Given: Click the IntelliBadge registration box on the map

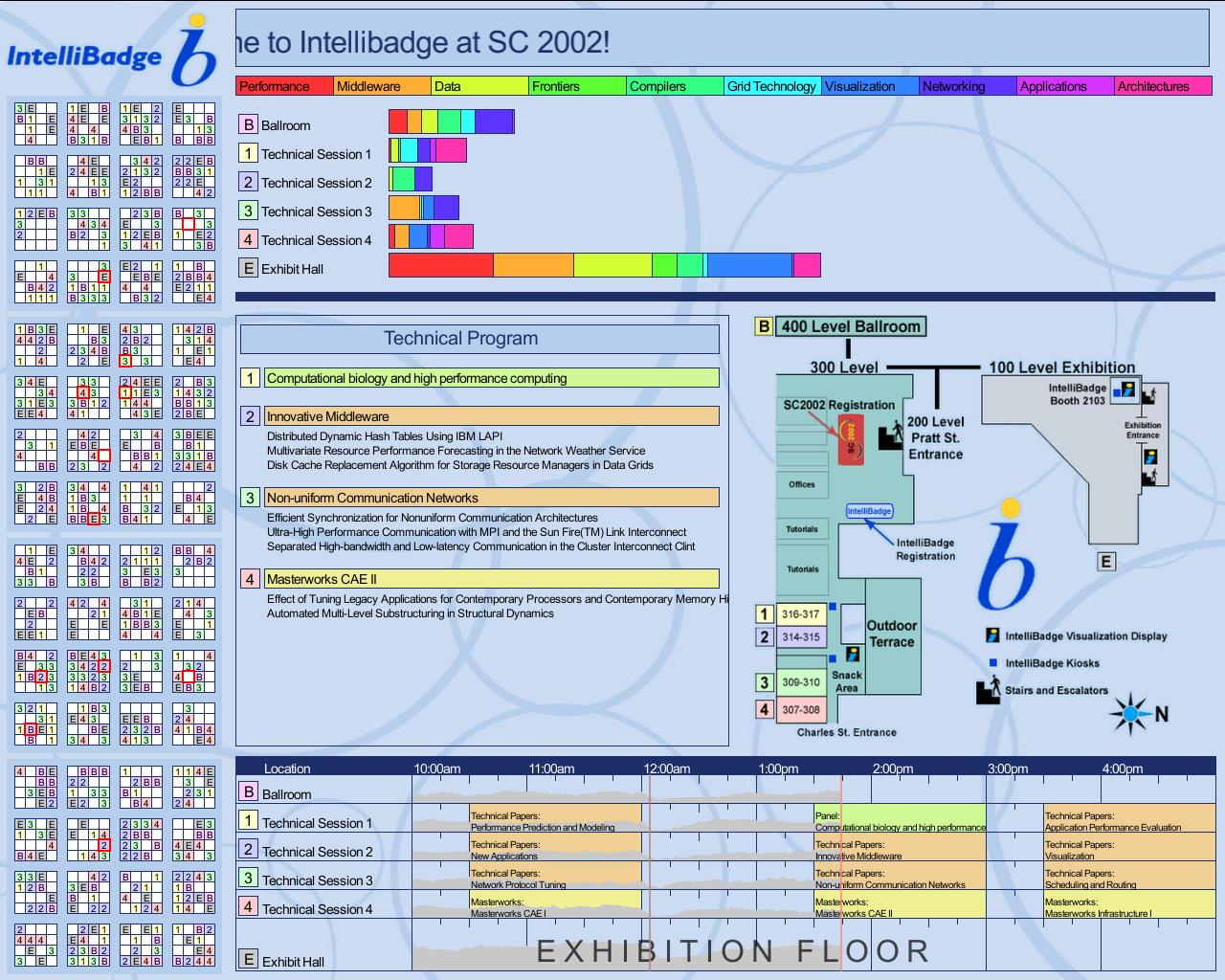Looking at the screenshot, I should pyautogui.click(x=869, y=510).
